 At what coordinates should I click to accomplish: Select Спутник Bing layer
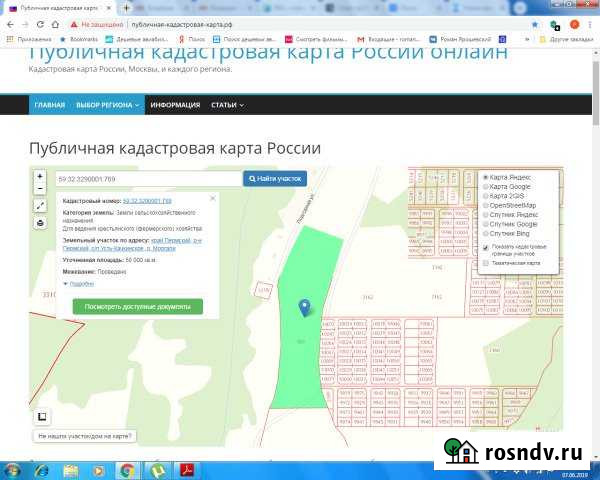[506, 233]
